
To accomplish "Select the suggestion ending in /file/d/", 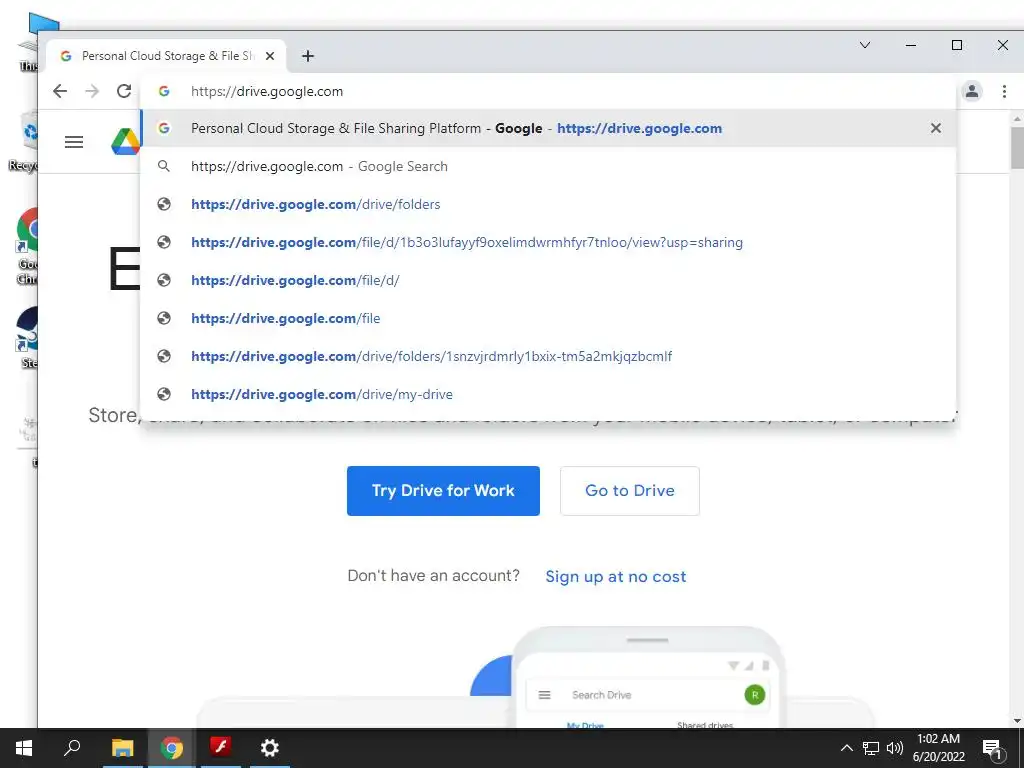I will [x=549, y=280].
